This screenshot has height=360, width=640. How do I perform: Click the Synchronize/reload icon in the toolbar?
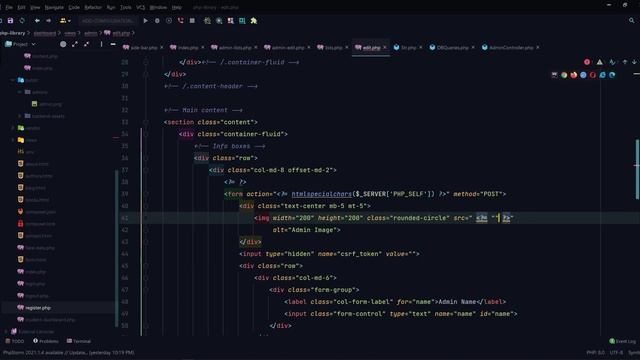tap(22, 21)
